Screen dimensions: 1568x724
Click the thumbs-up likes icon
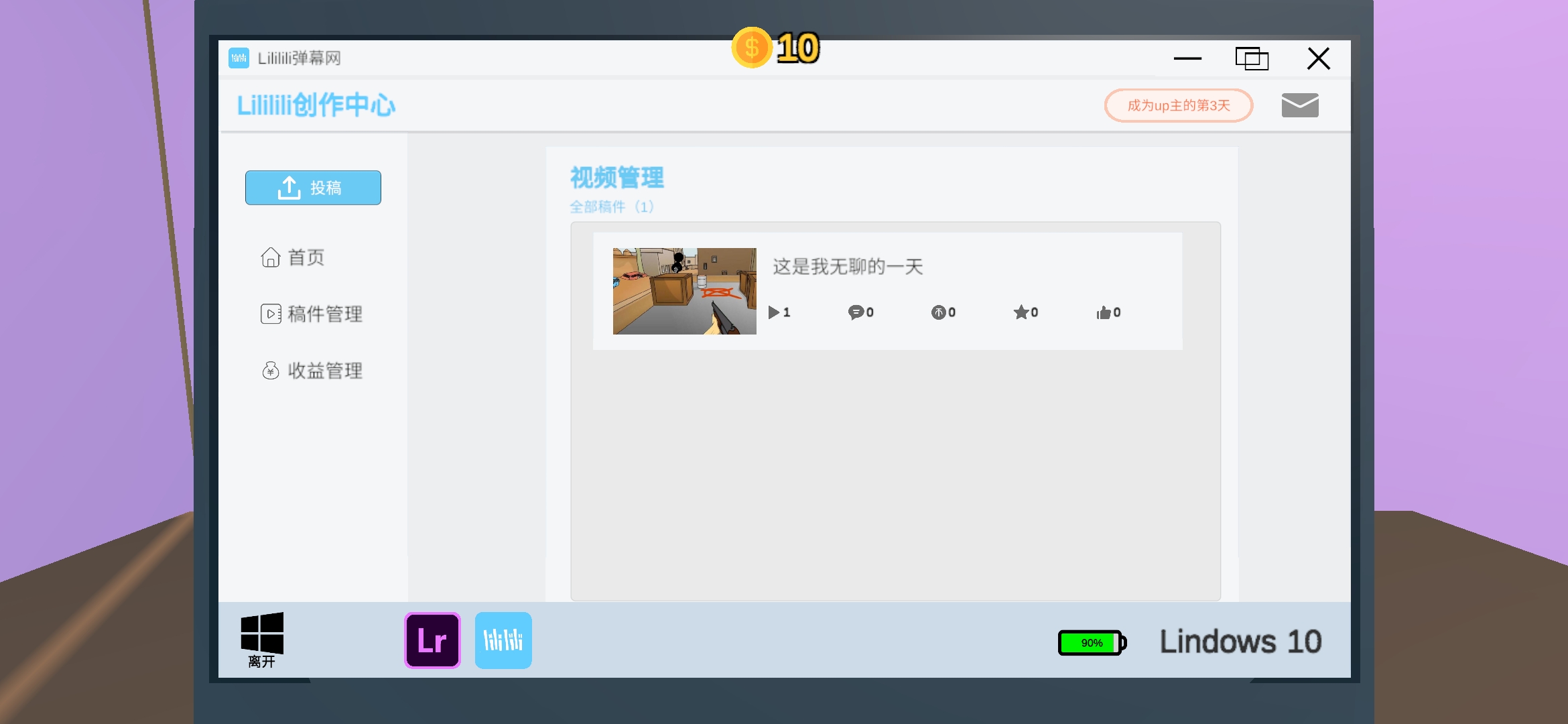(x=1103, y=312)
